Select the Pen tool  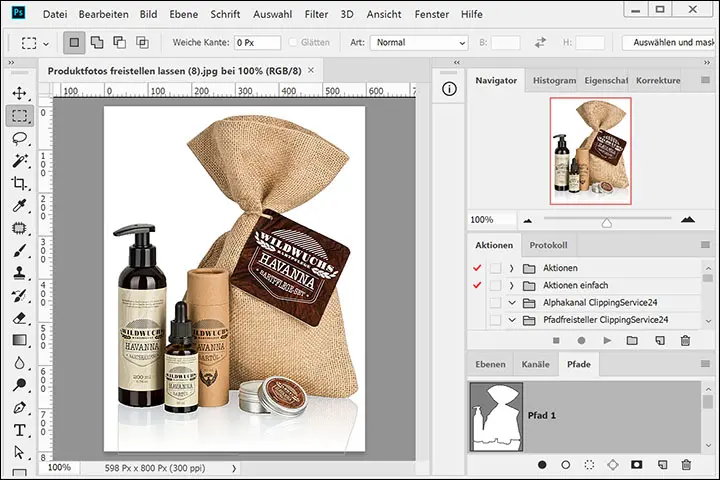click(x=19, y=407)
